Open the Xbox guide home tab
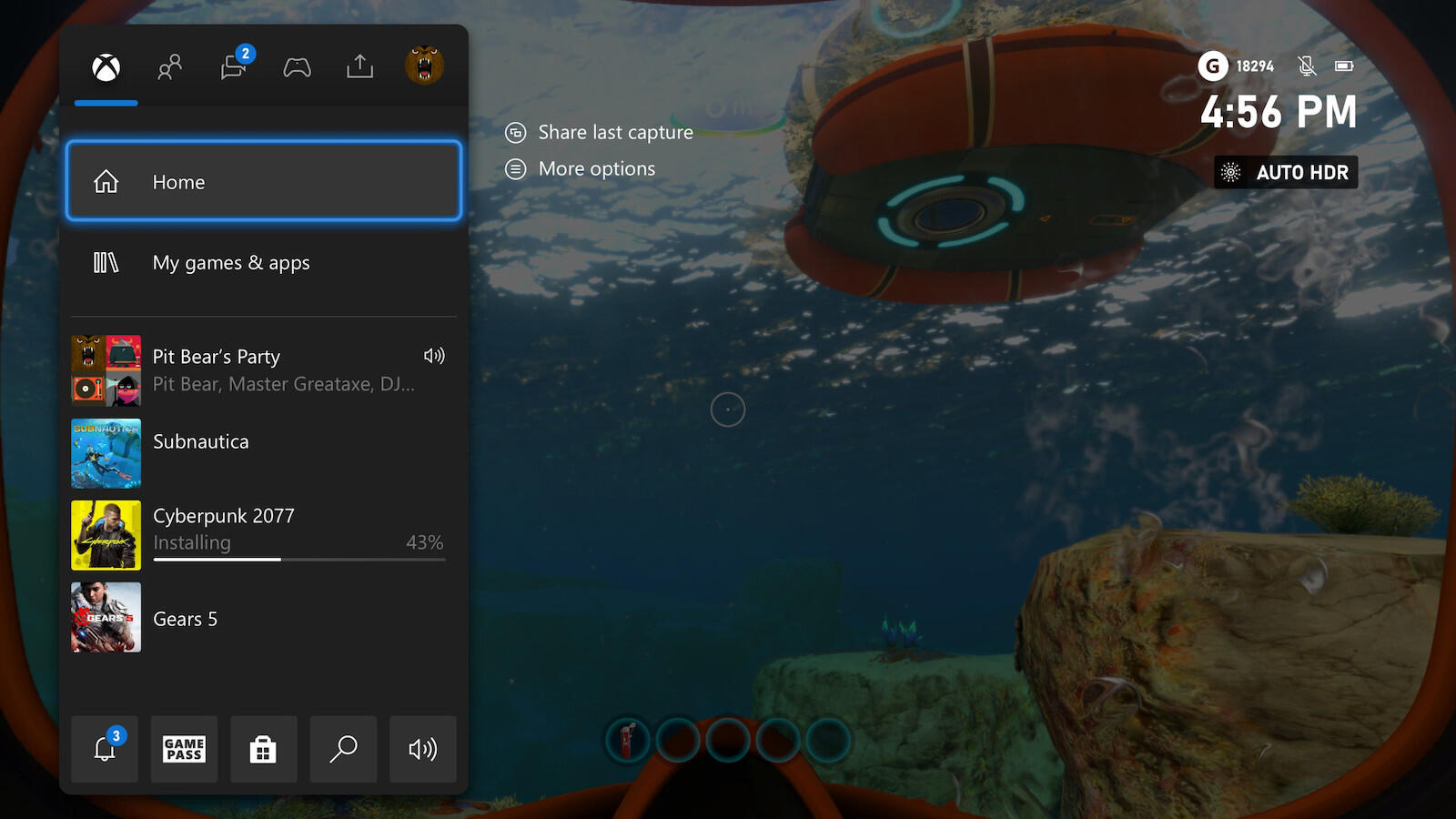The height and width of the screenshot is (819, 1456). click(106, 67)
